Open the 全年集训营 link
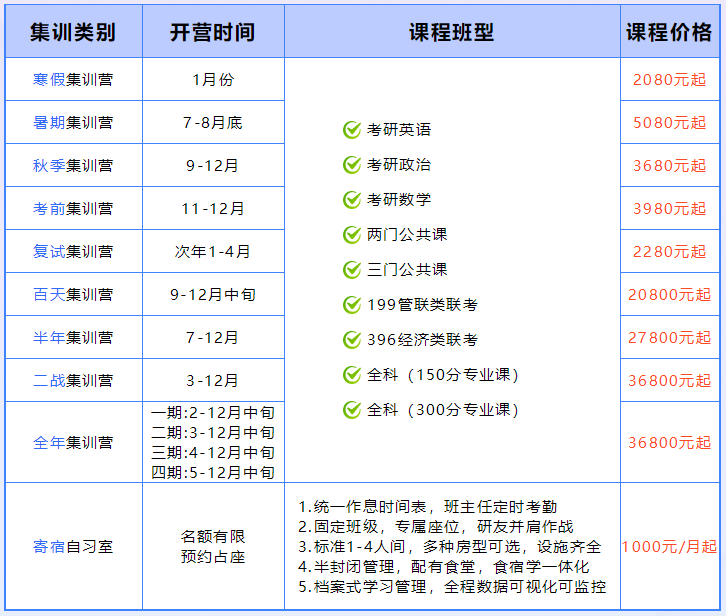Screen dimensions: 726x616 click(73, 443)
